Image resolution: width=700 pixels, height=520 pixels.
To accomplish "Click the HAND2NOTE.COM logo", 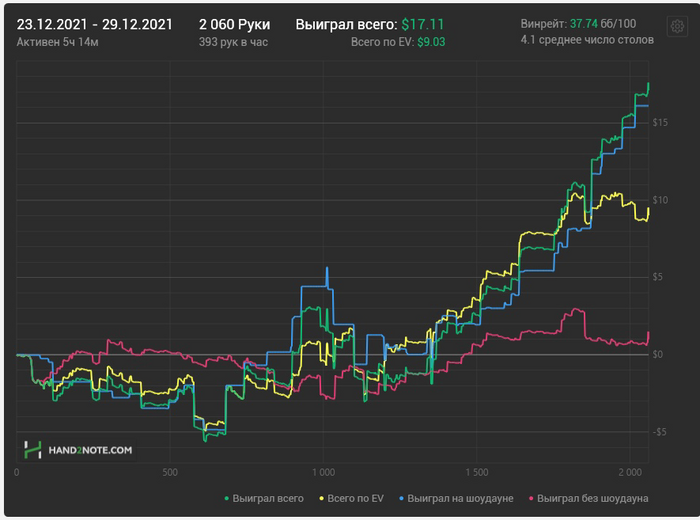I will (78, 450).
